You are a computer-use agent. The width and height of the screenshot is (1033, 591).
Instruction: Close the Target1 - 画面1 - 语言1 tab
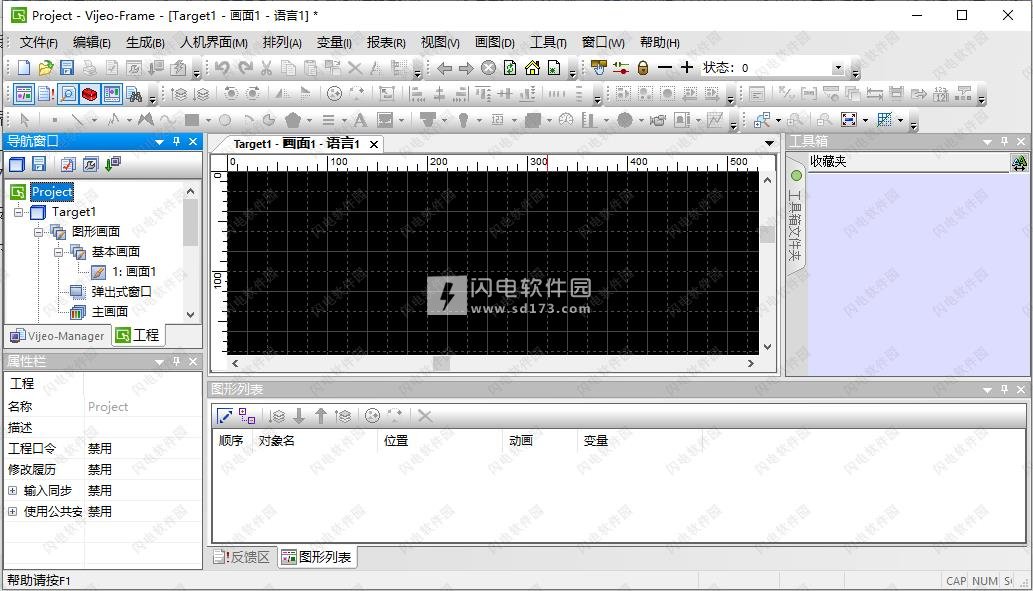(374, 144)
